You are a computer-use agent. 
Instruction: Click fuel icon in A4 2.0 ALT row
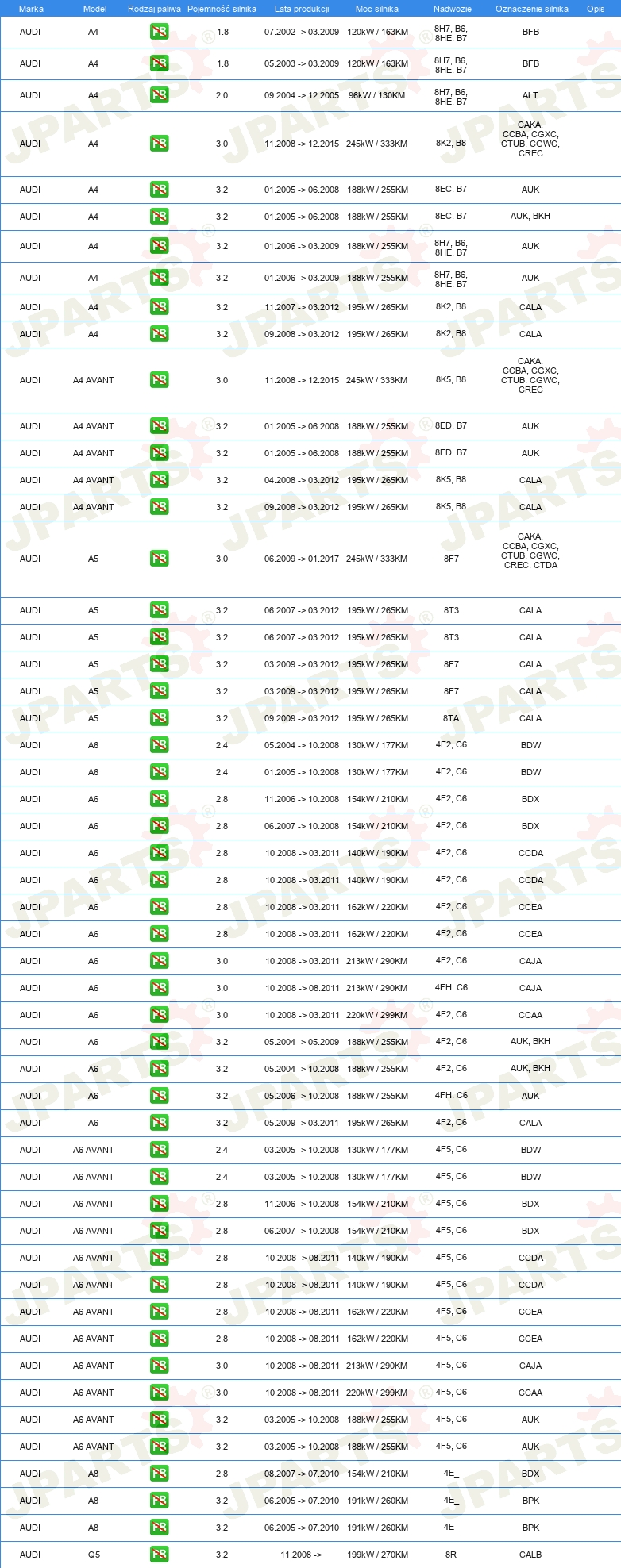coord(159,95)
